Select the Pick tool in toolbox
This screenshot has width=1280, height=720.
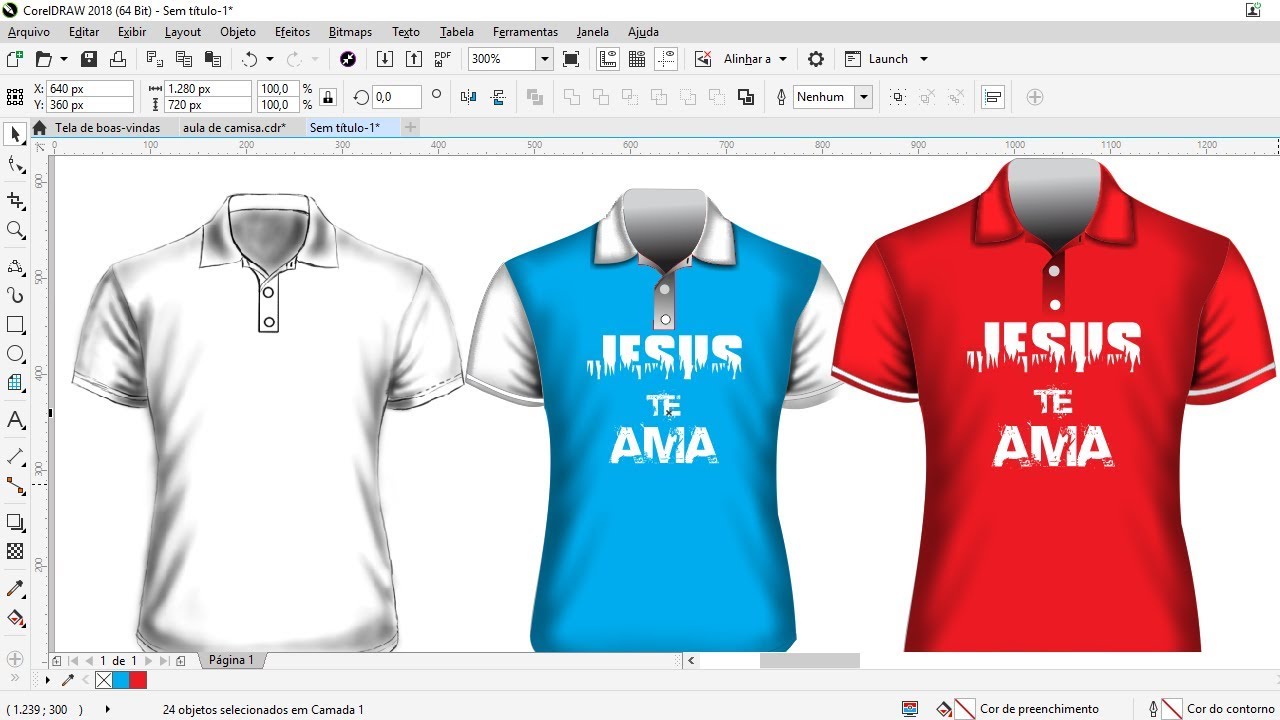pyautogui.click(x=15, y=134)
